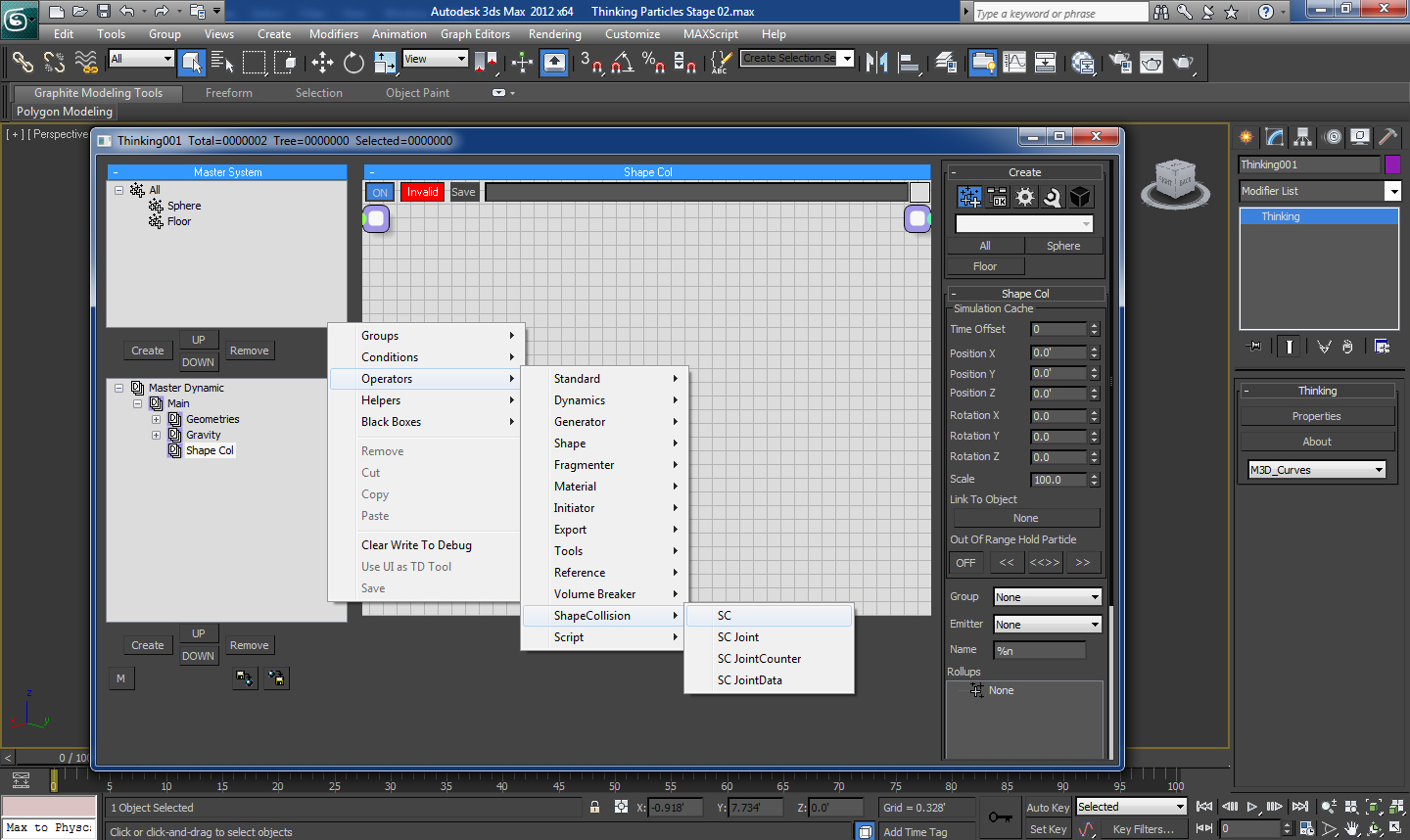Choose SC Joint from the ShapeCollision submenu
The width and height of the screenshot is (1410, 840).
pyautogui.click(x=738, y=637)
